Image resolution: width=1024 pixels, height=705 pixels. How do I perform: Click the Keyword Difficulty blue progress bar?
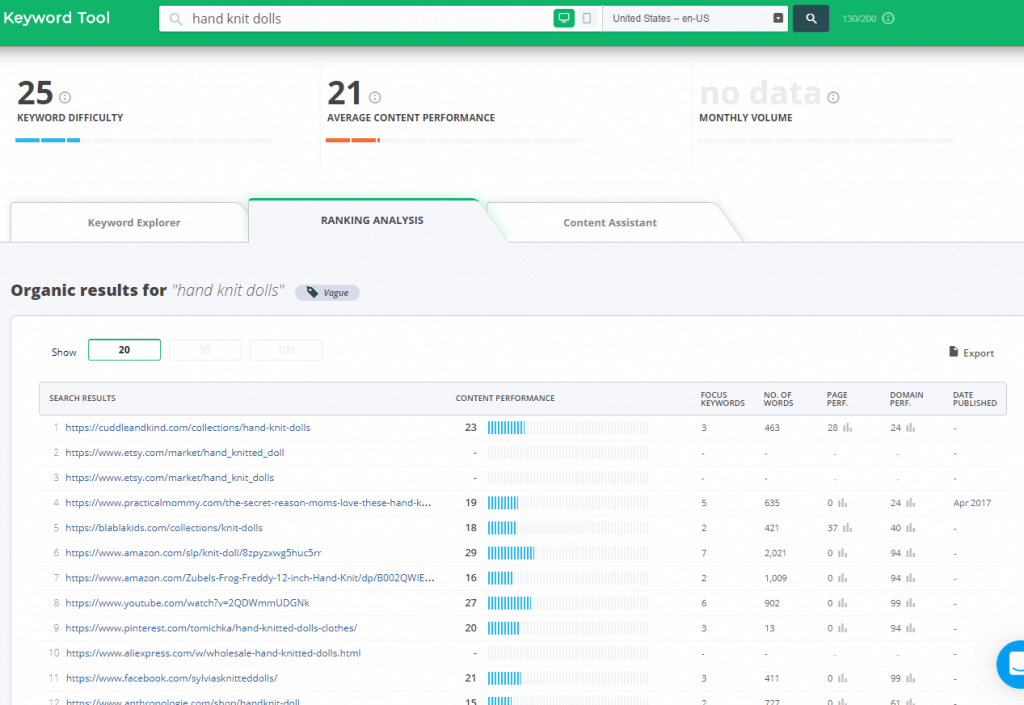pos(48,140)
